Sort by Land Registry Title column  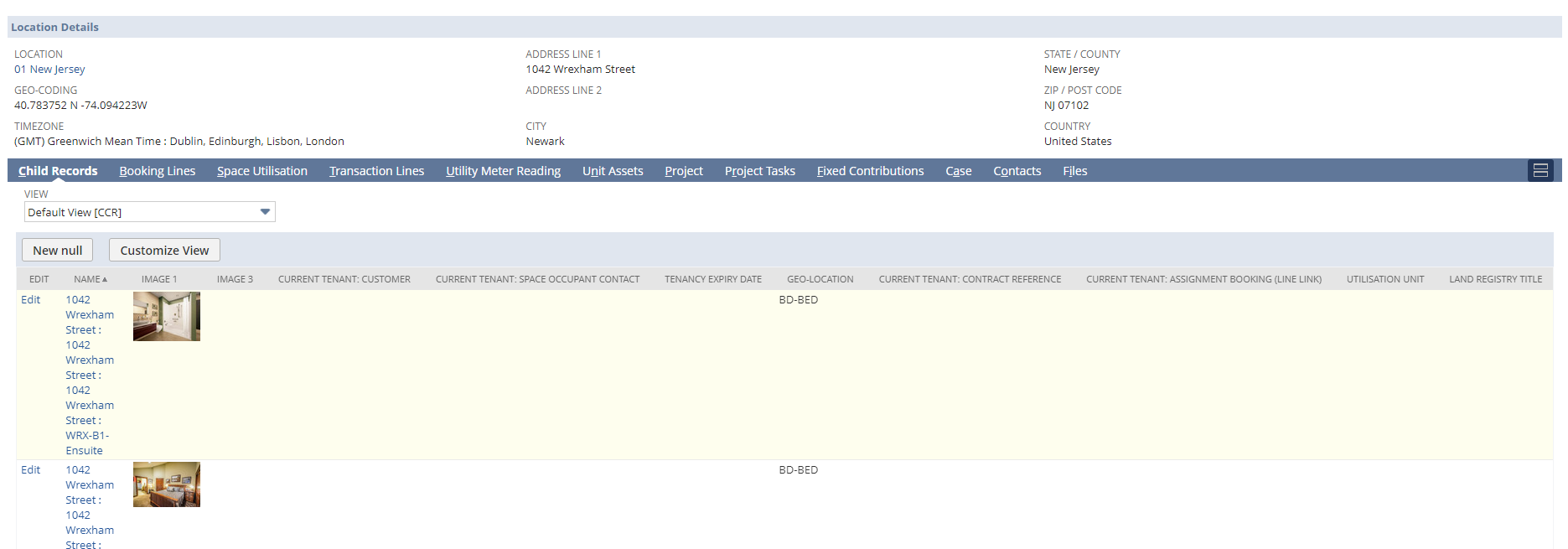[x=1496, y=279]
